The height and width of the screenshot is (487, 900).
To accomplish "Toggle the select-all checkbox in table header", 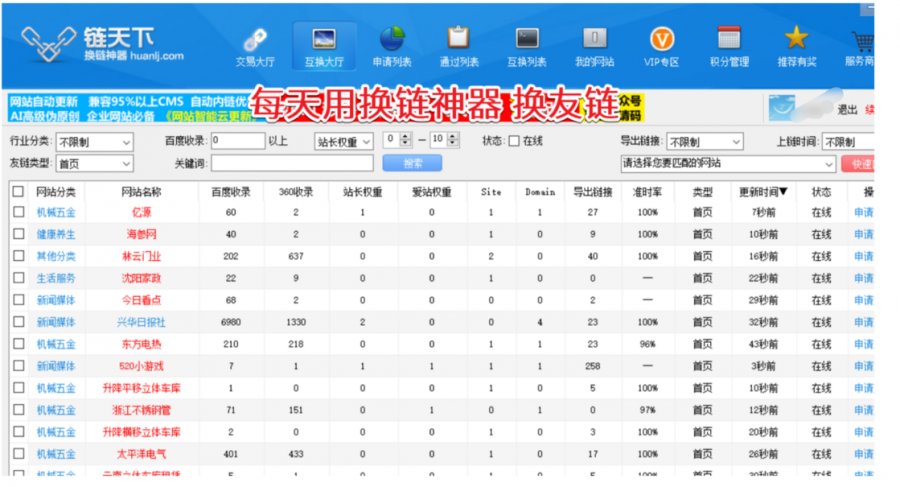I will pos(18,191).
